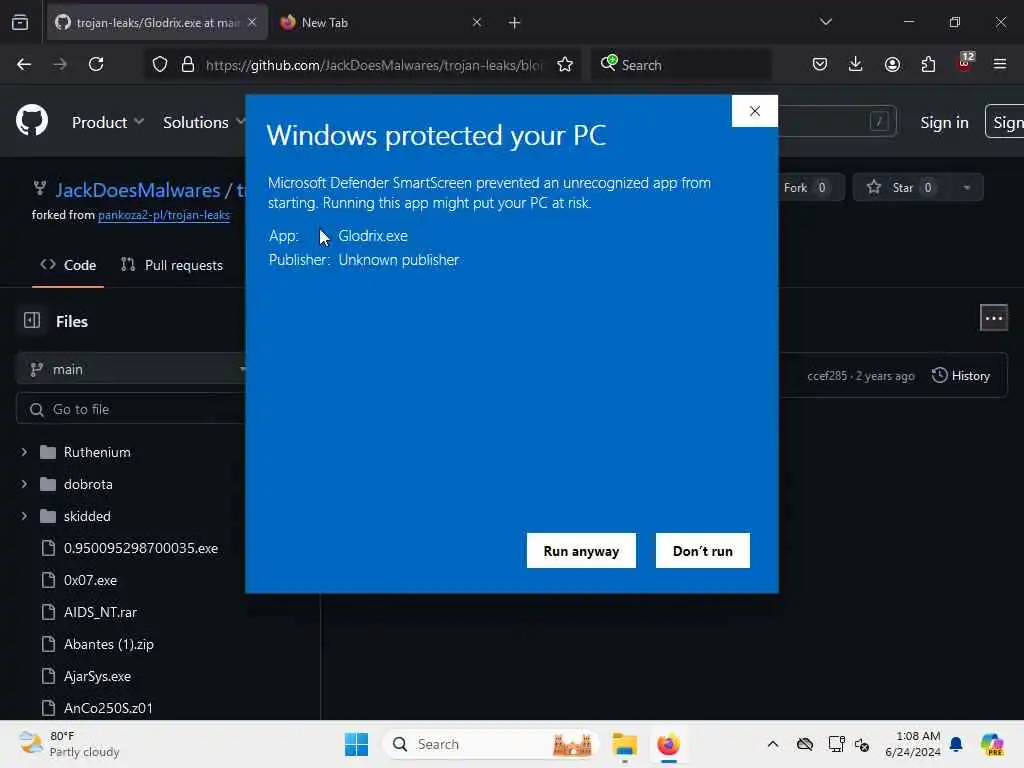Open the three-dots more options button
This screenshot has width=1024, height=768.
(x=993, y=318)
